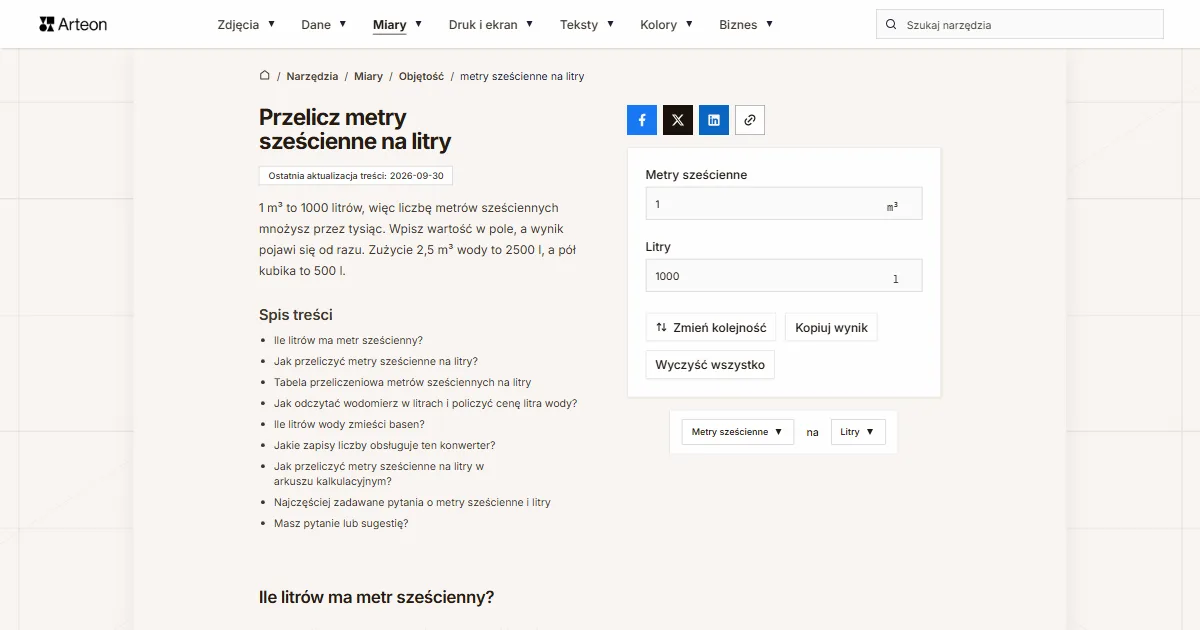
Task: Open the Biznes menu
Action: coord(746,24)
